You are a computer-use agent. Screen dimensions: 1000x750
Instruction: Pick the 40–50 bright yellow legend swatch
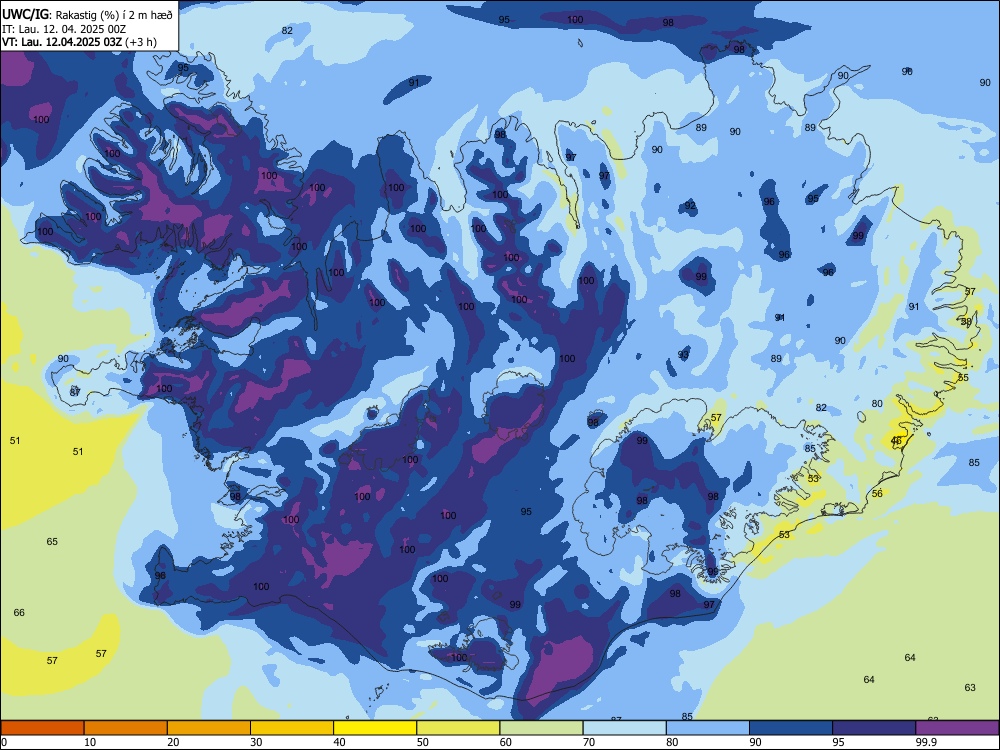(375, 728)
